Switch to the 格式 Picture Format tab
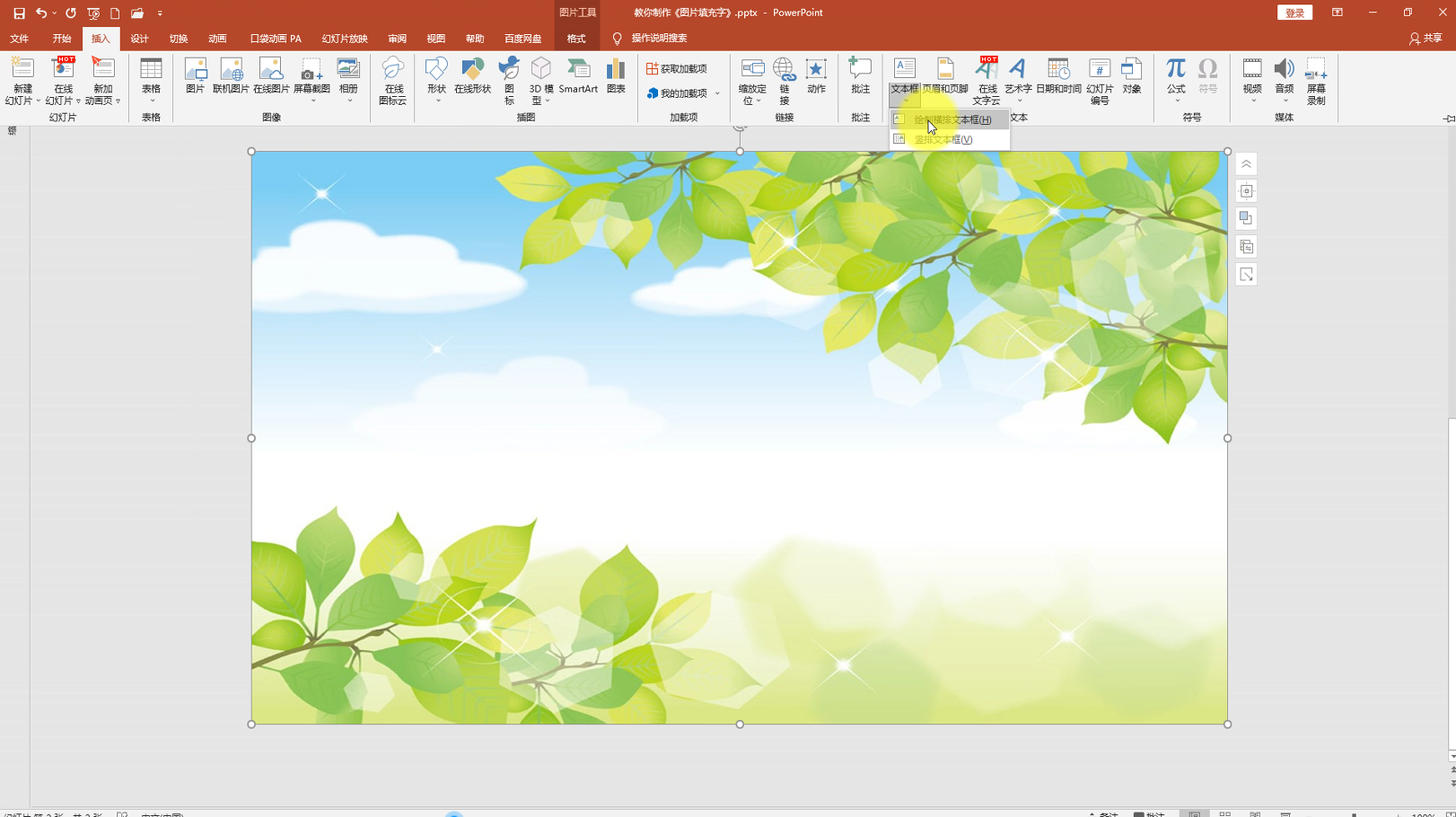This screenshot has height=817, width=1456. [576, 39]
